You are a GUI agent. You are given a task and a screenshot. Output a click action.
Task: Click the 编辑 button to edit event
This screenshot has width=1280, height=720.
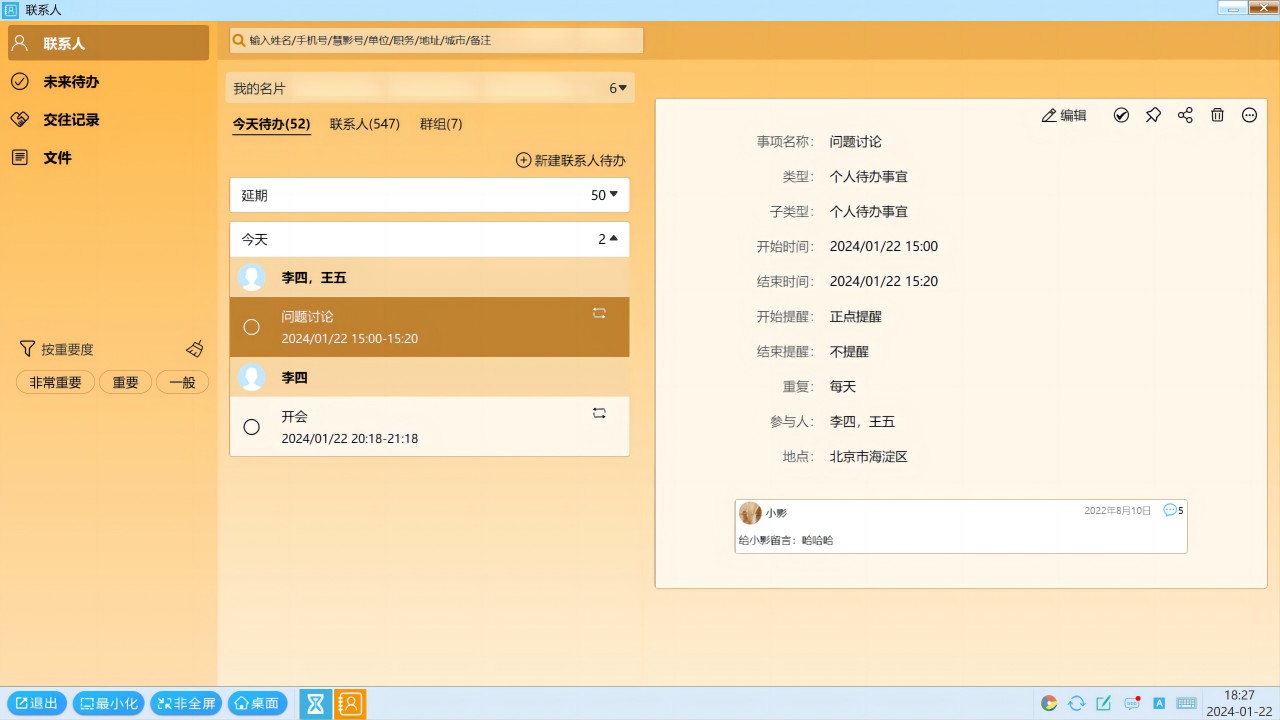pyautogui.click(x=1064, y=115)
